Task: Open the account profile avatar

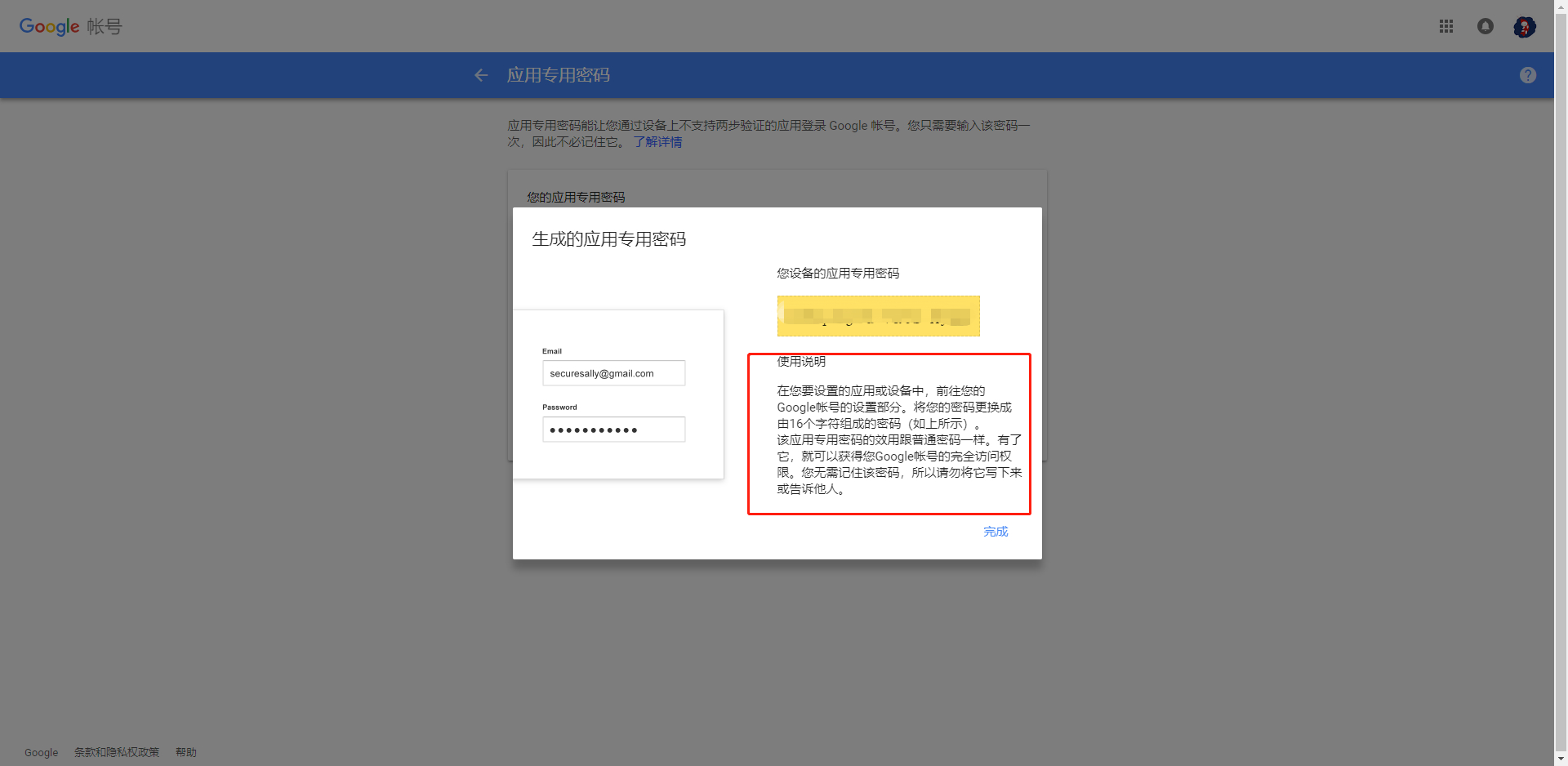Action: [x=1525, y=26]
